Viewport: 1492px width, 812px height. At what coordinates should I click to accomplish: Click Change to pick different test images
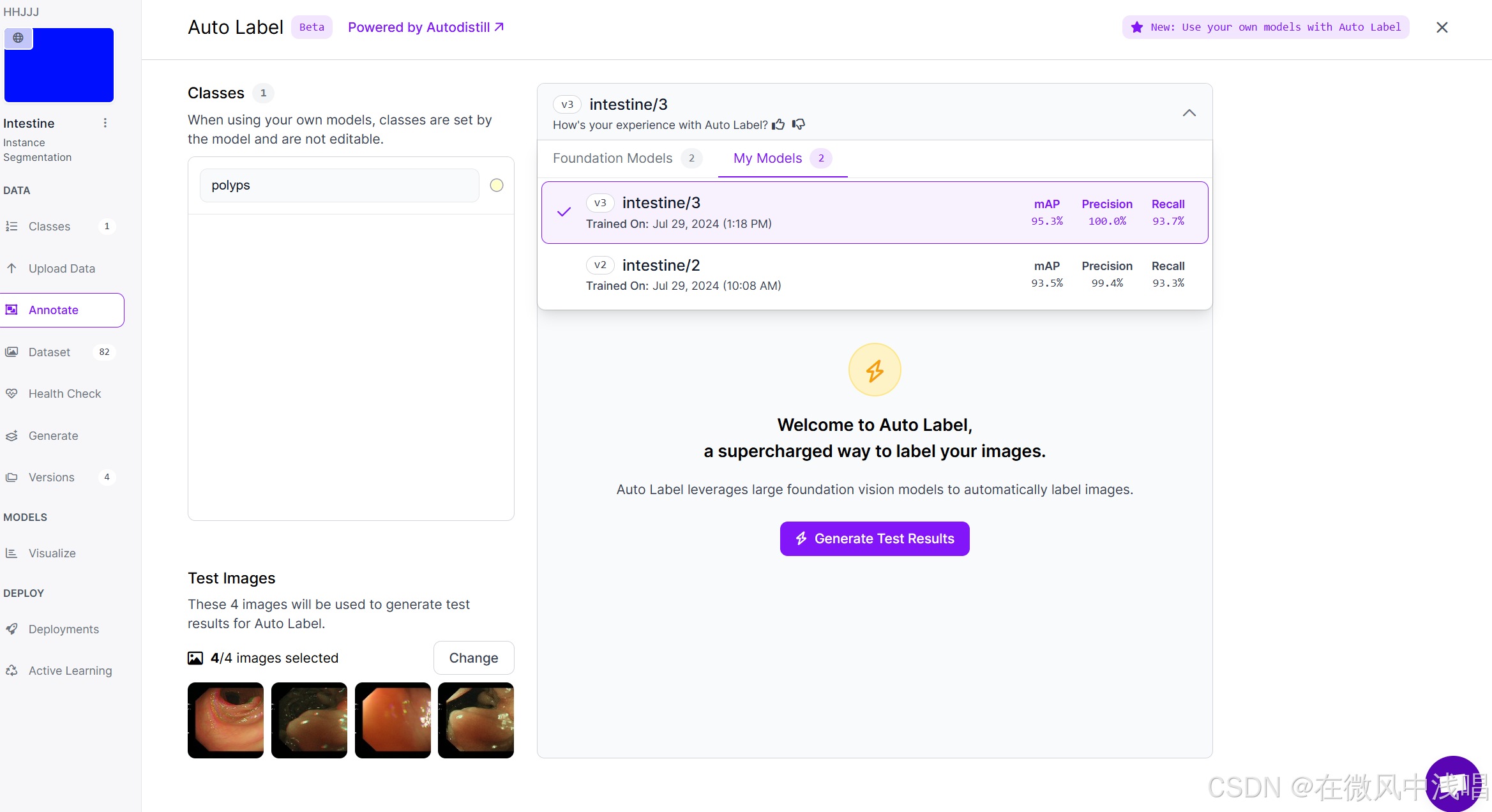click(474, 658)
